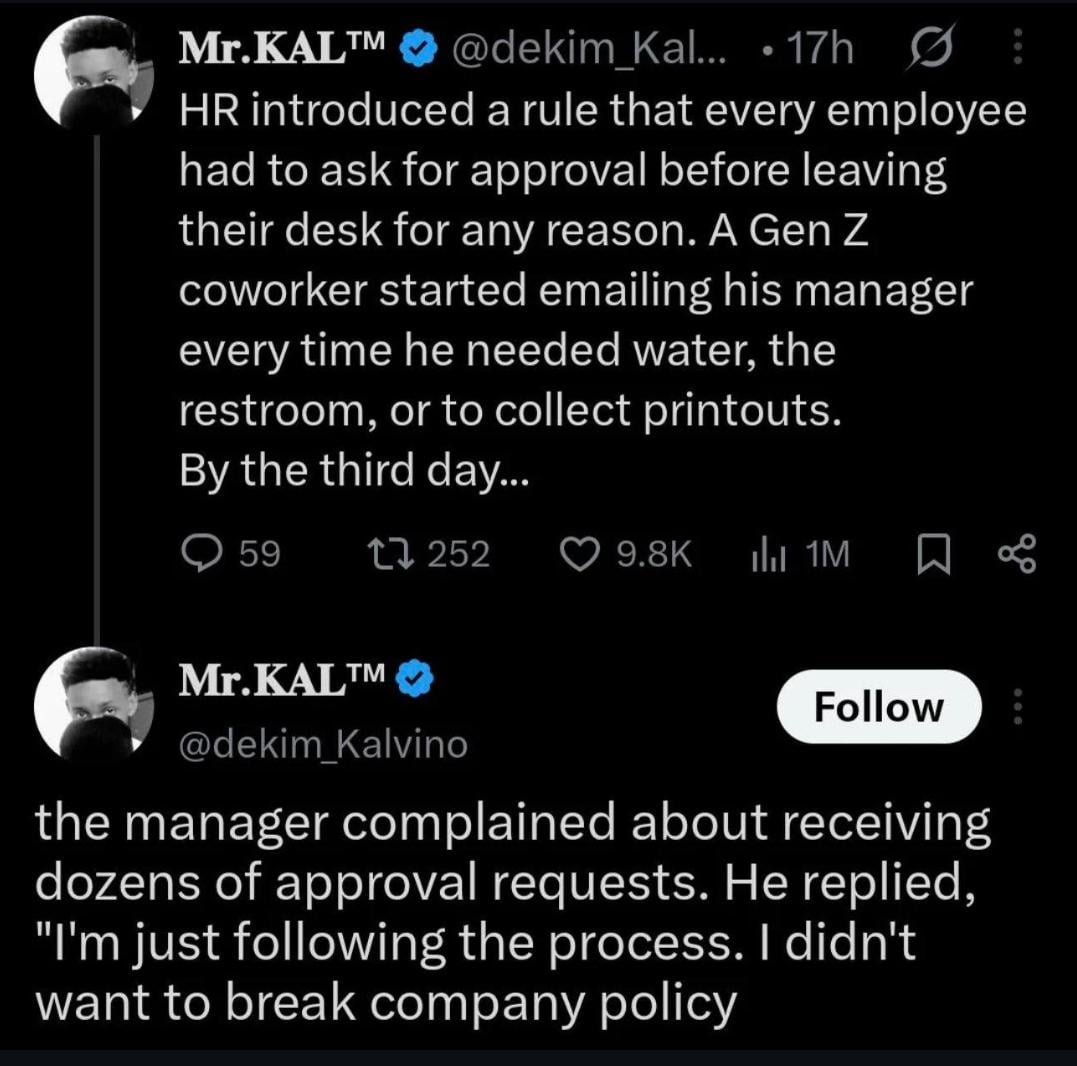Screen dimensions: 1077x1066
Task: Click truncated @dekim_Kal... handle in first tweet
Action: (587, 49)
